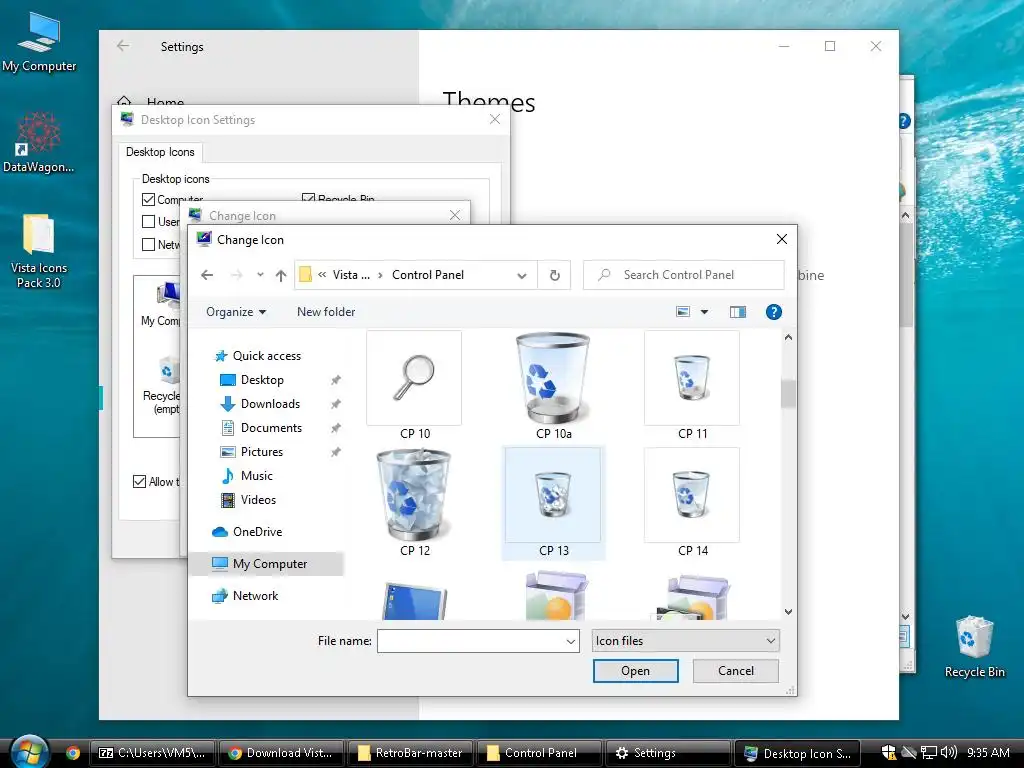Open the Icon files type dropdown
This screenshot has width=1024, height=768.
point(685,641)
